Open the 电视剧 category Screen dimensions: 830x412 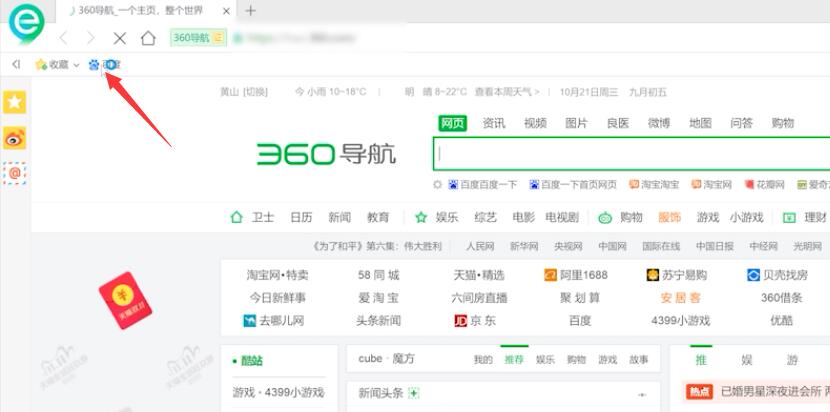point(562,217)
